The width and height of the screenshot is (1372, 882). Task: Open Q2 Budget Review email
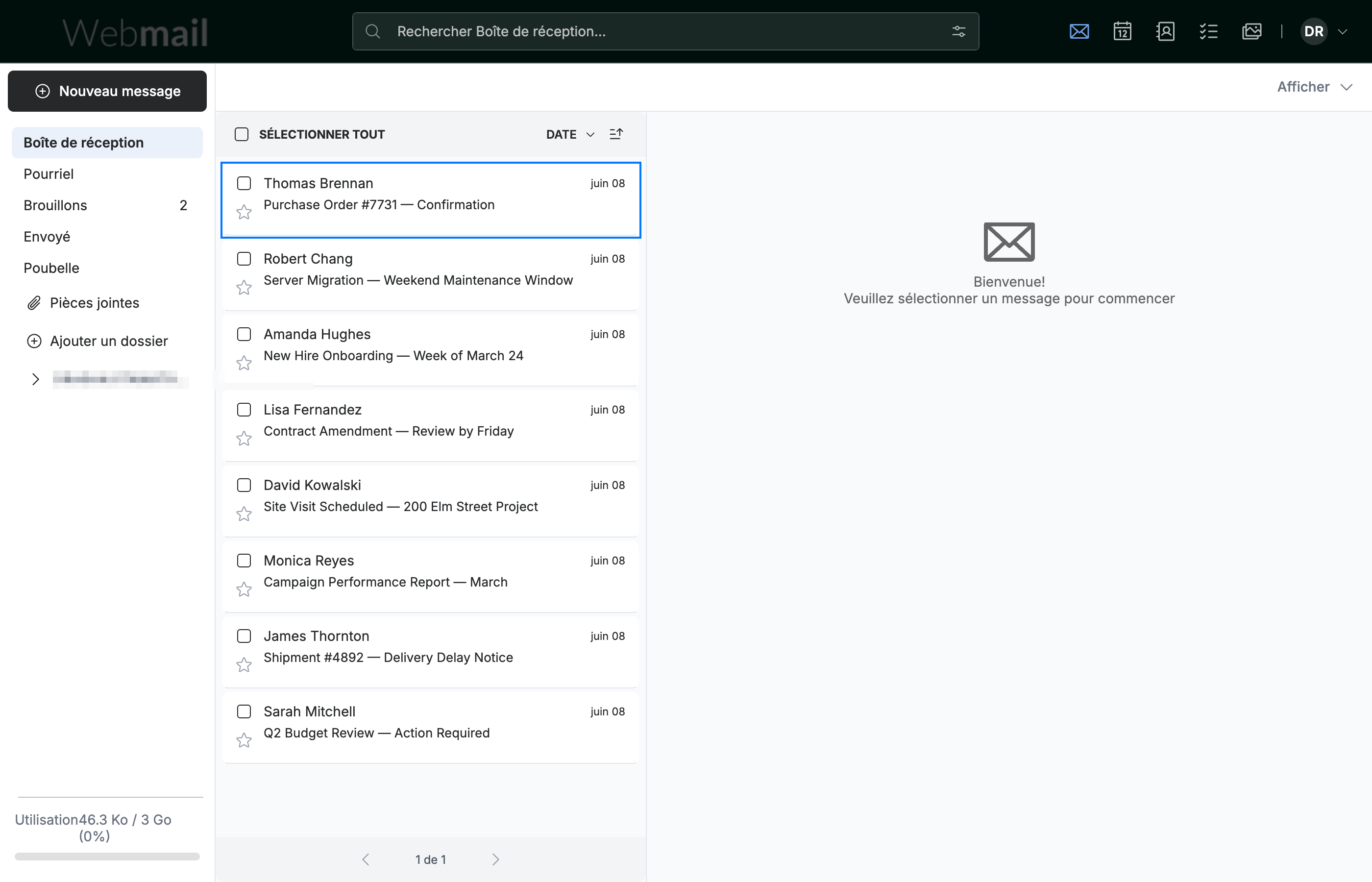pyautogui.click(x=431, y=728)
